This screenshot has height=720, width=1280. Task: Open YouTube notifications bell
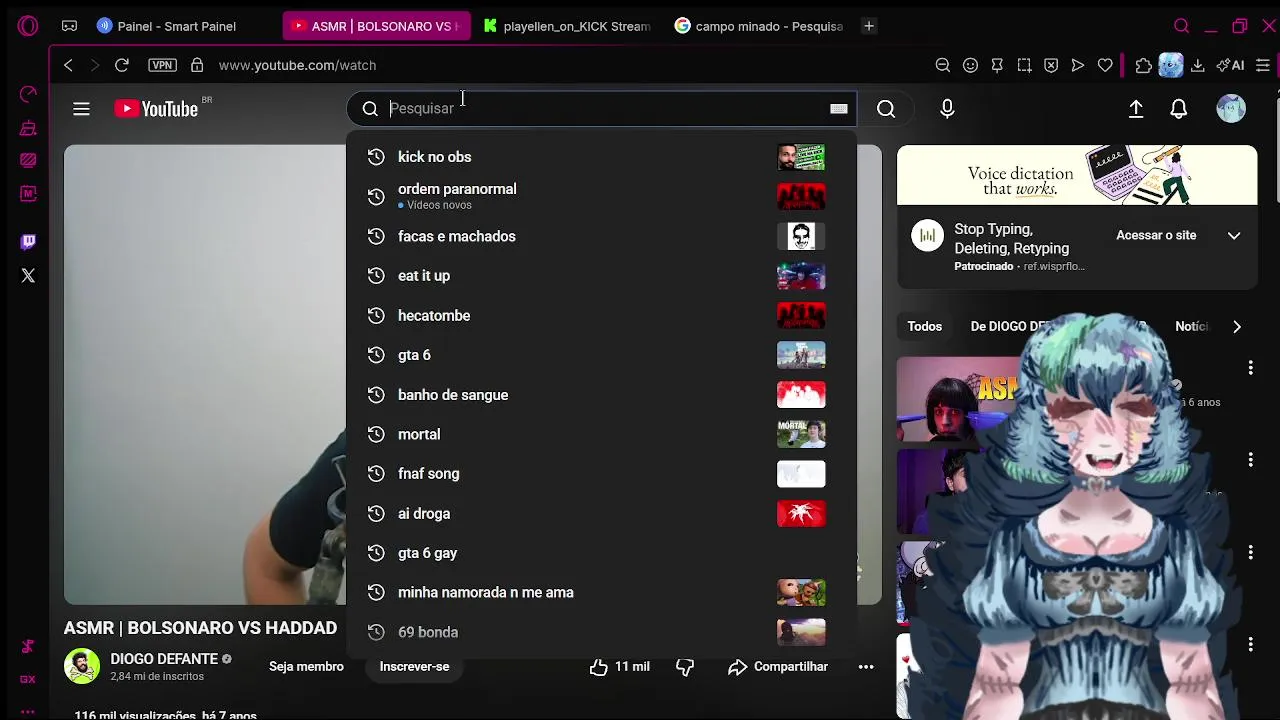[x=1179, y=109]
